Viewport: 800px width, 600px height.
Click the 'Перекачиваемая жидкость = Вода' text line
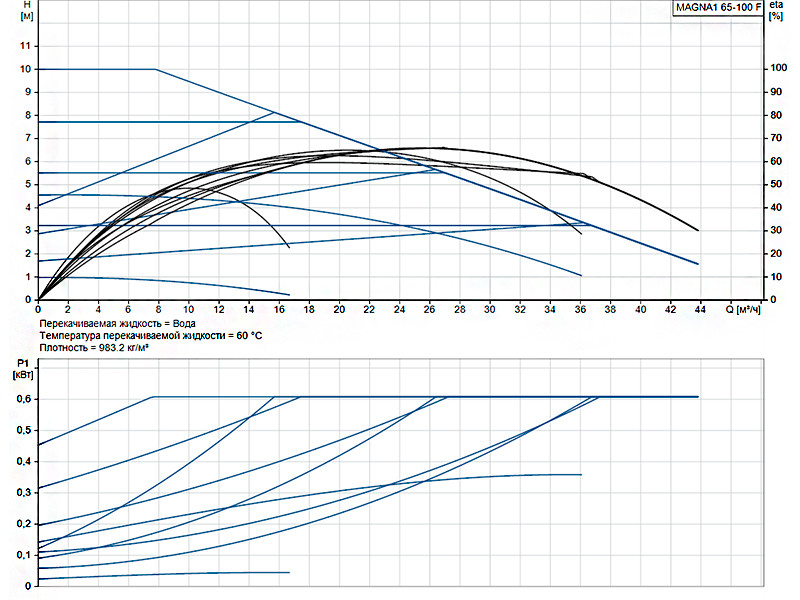(117, 323)
